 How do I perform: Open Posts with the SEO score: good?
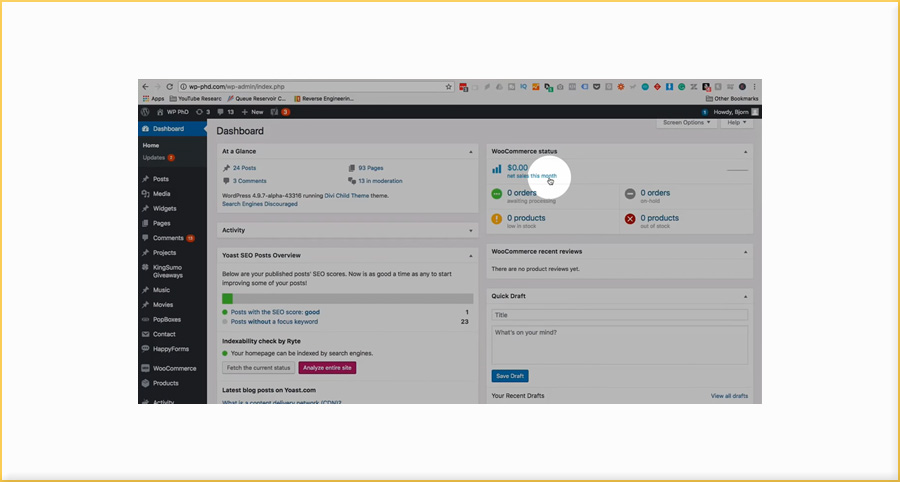tap(276, 312)
